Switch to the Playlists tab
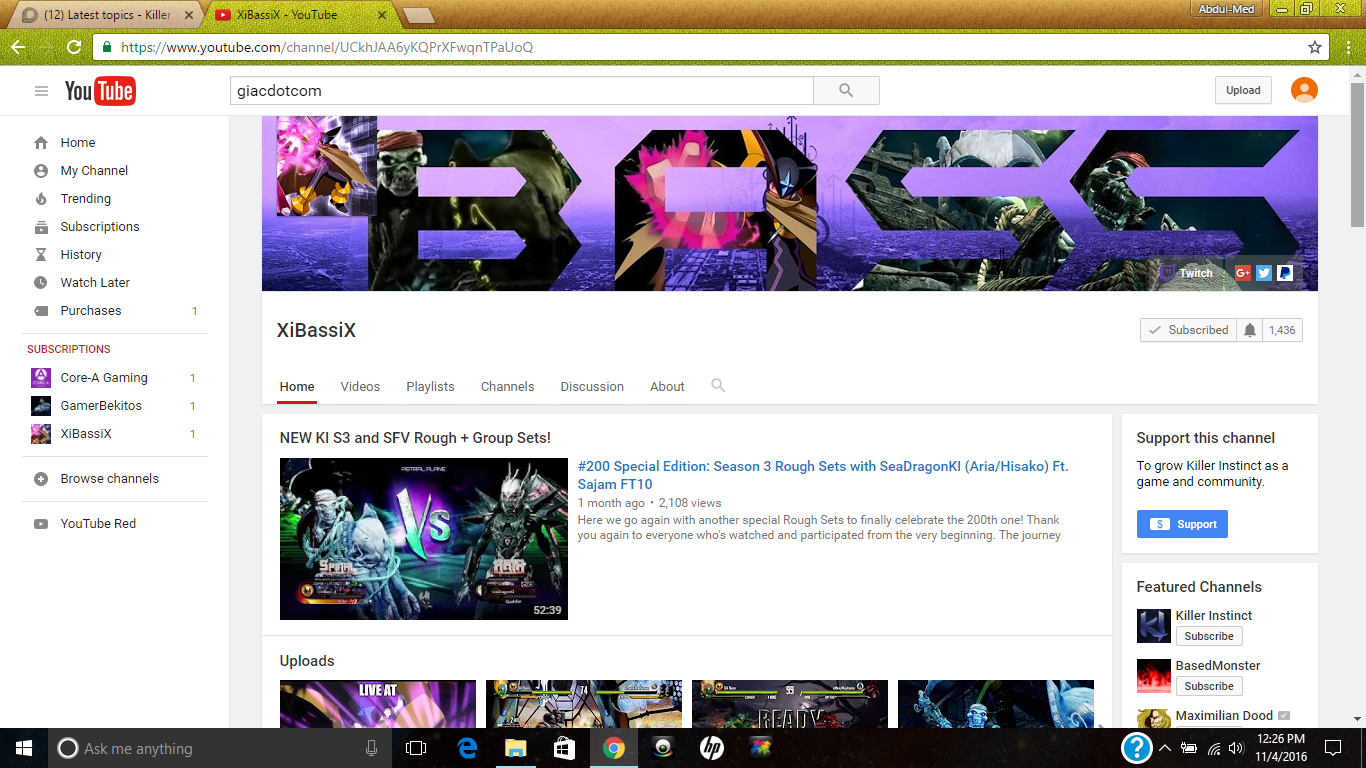 430,386
